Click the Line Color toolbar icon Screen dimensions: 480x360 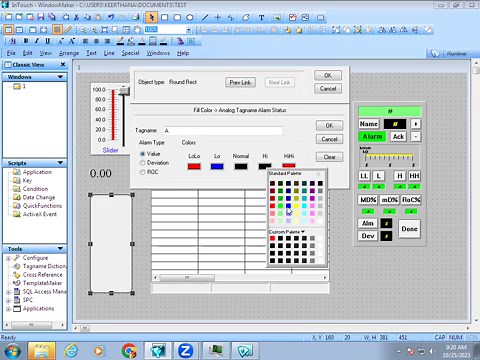(120, 41)
